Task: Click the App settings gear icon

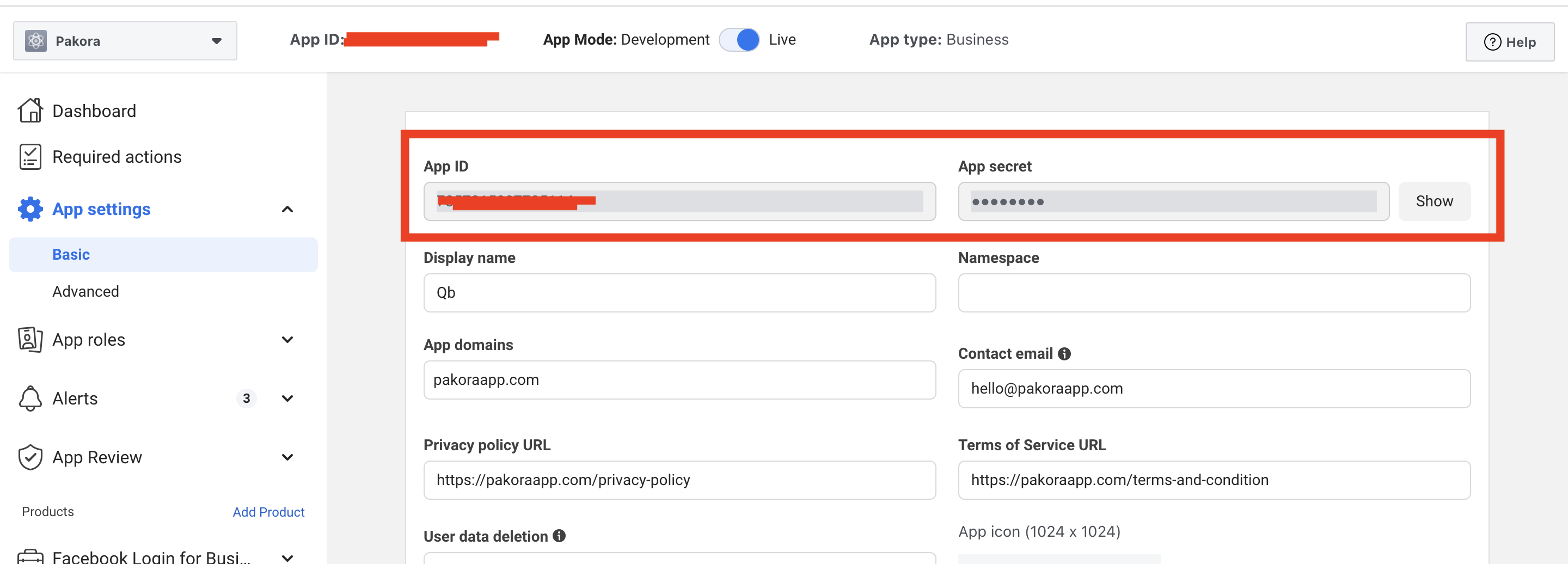Action: [30, 209]
